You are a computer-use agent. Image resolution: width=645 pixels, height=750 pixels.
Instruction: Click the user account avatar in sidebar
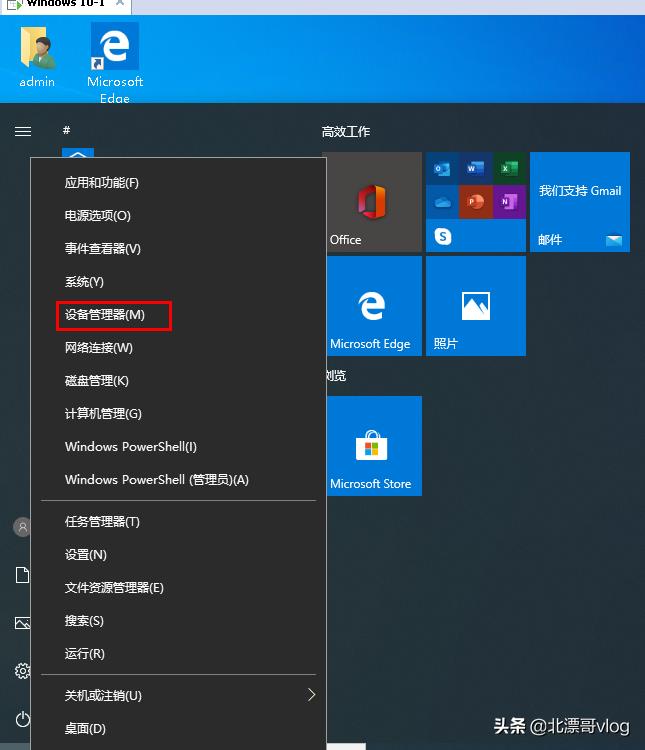pos(22,527)
